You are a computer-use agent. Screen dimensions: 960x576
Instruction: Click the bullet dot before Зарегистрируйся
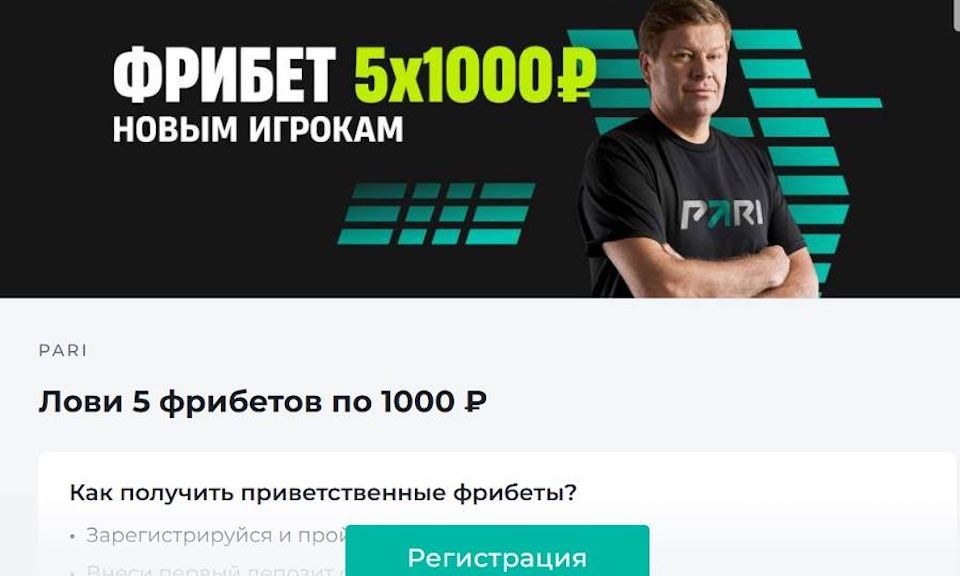coord(72,537)
